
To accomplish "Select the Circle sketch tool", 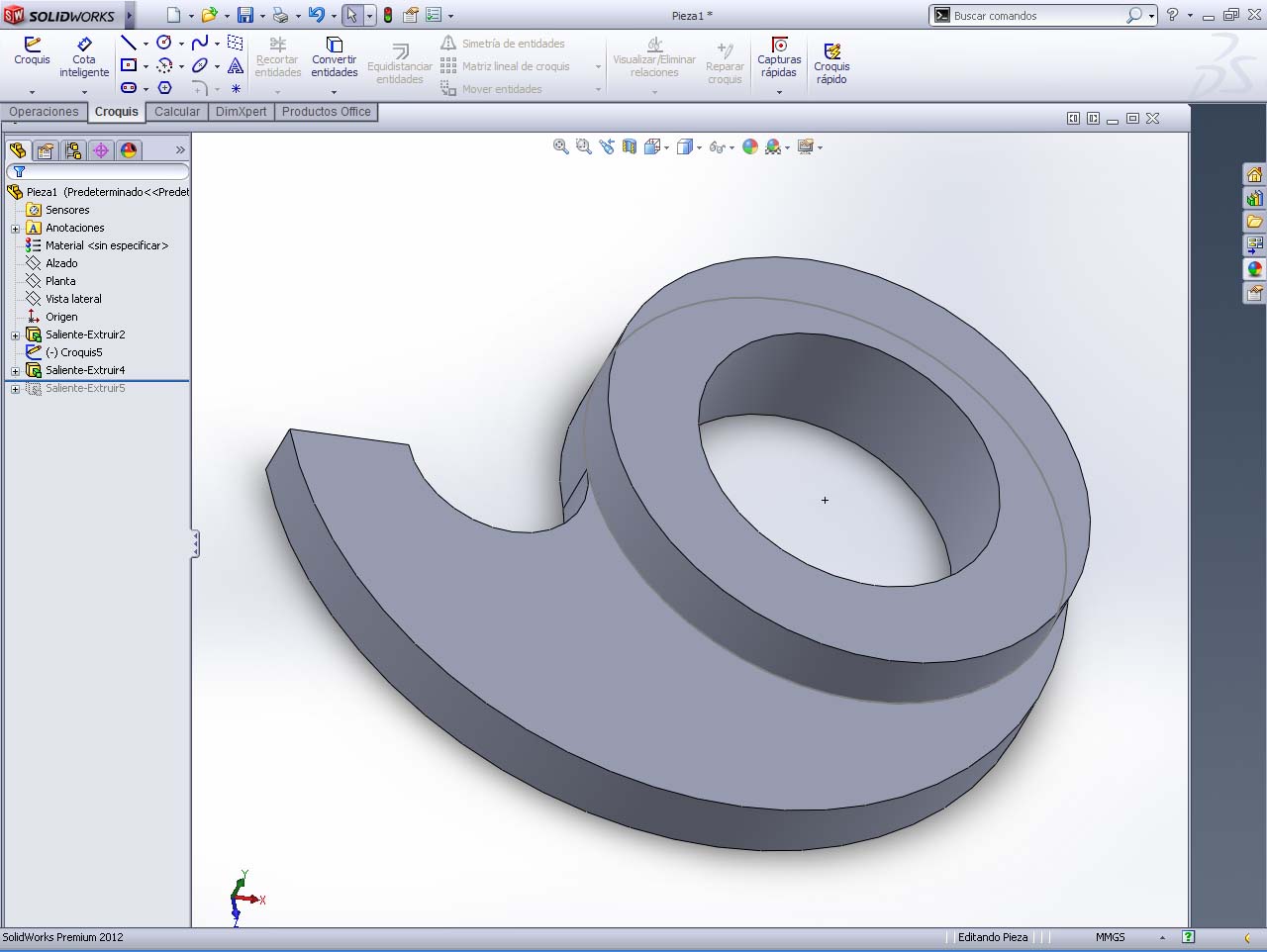I will click(164, 43).
